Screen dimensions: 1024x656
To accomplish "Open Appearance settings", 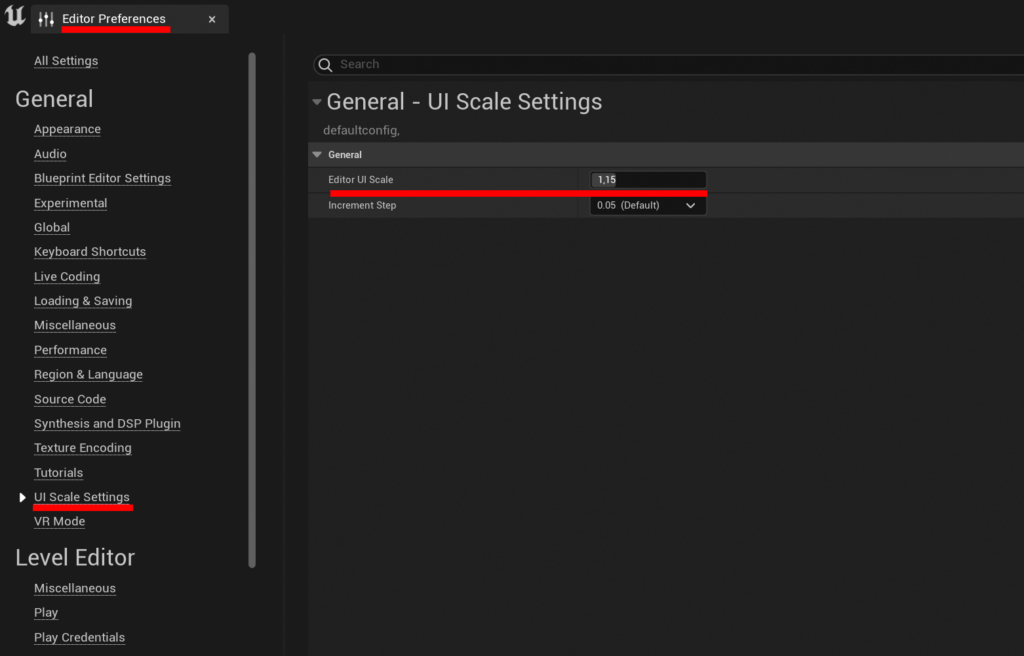I will [67, 129].
